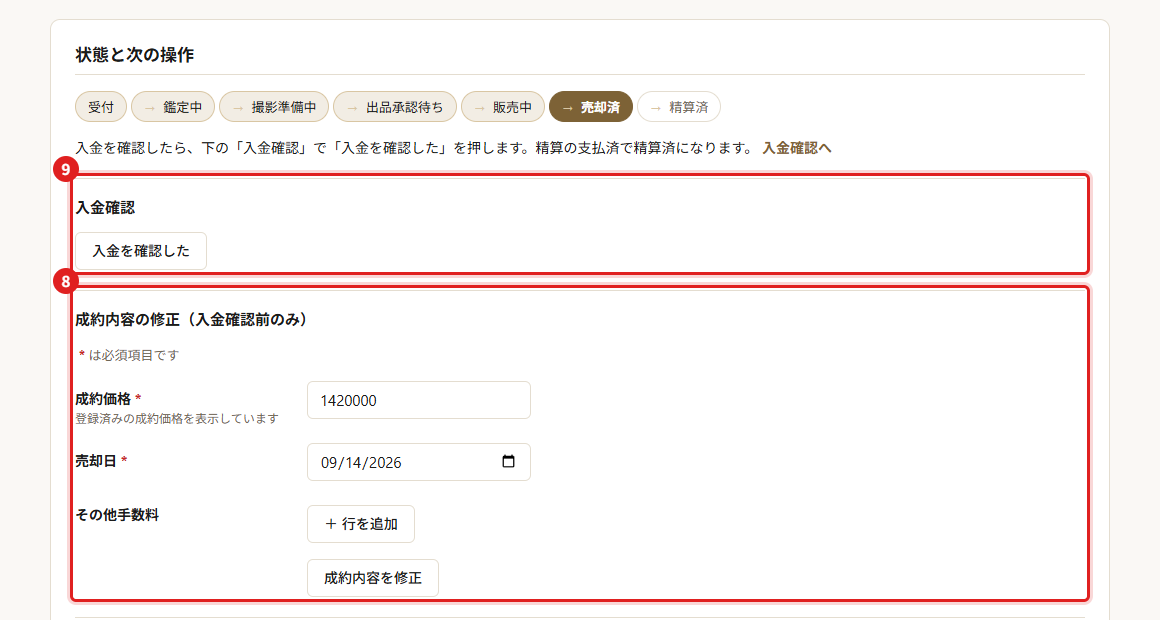Click the 入金確認 section heading

[x=105, y=208]
